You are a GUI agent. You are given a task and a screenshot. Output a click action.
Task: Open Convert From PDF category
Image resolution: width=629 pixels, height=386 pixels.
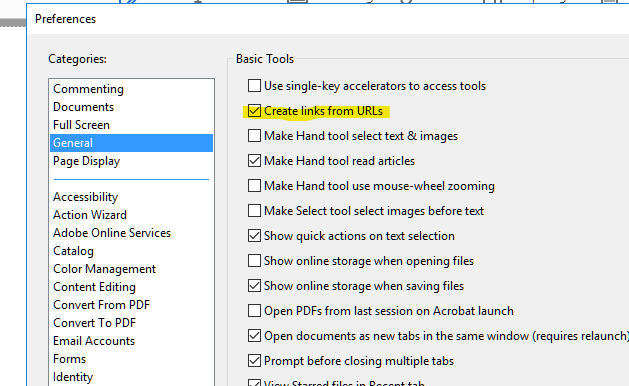pyautogui.click(x=132, y=305)
